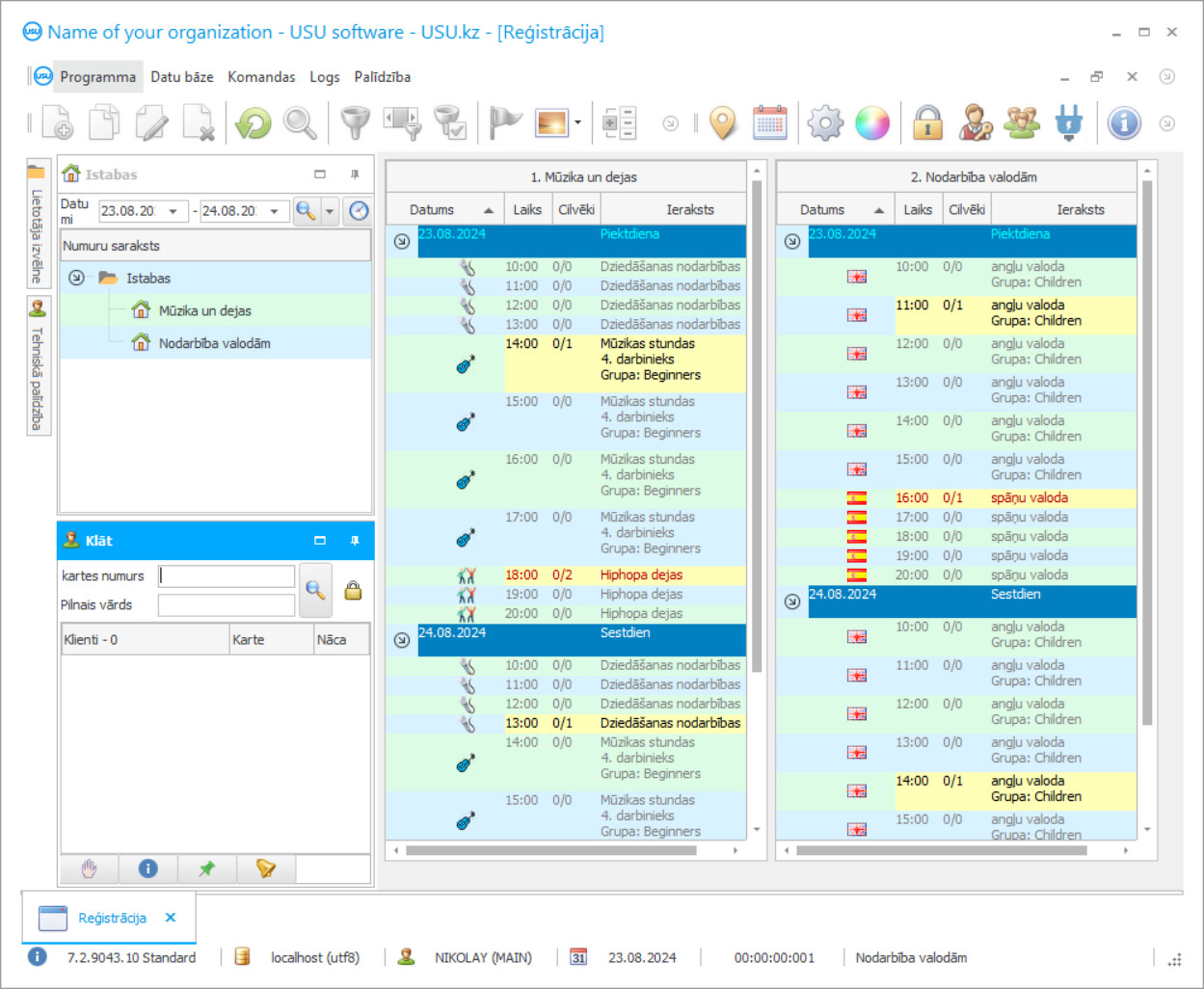Click the padlock icon in toolbar
The image size is (1204, 989).
pyautogui.click(x=927, y=123)
